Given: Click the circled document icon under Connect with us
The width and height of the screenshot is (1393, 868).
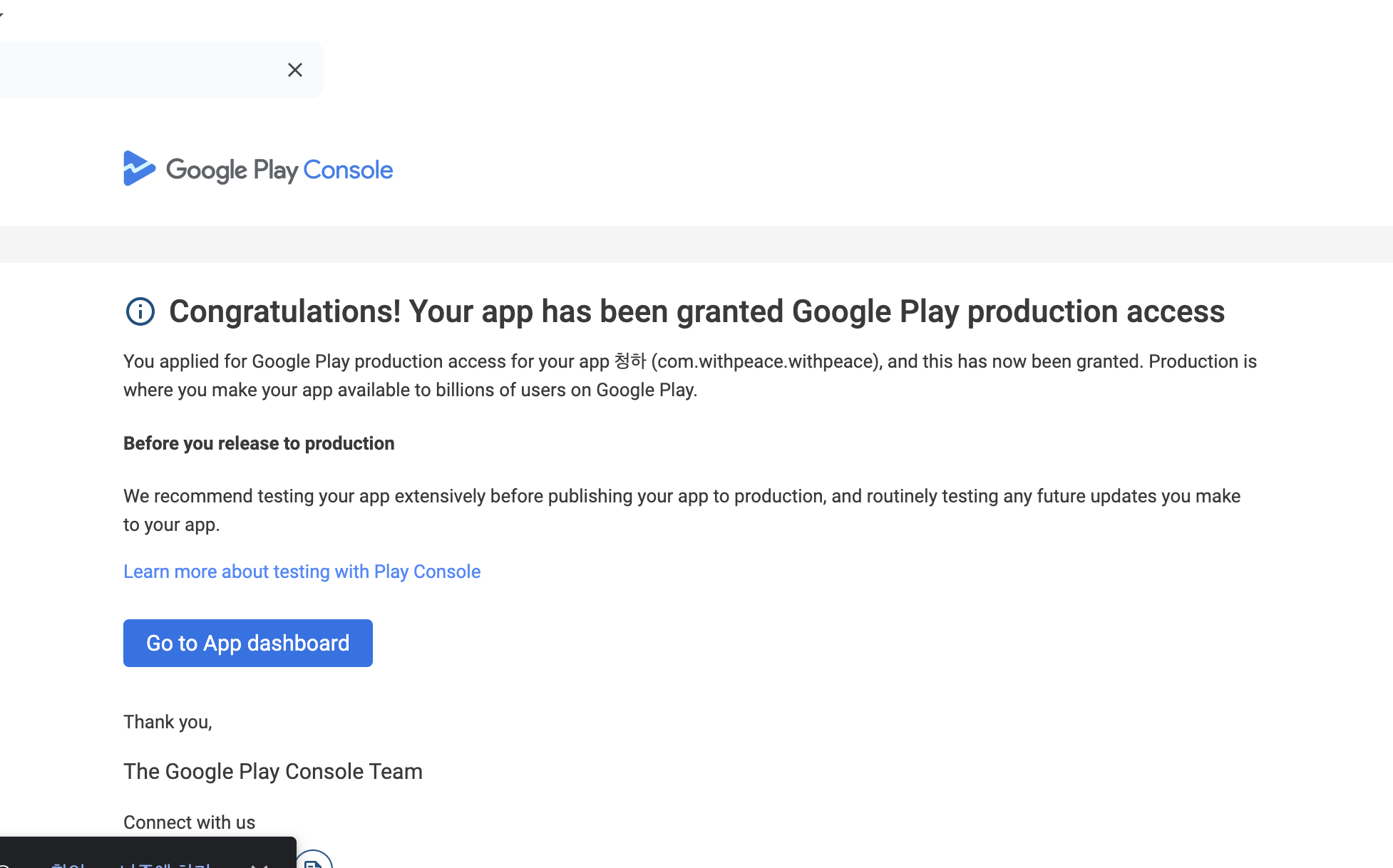Looking at the screenshot, I should (x=313, y=861).
